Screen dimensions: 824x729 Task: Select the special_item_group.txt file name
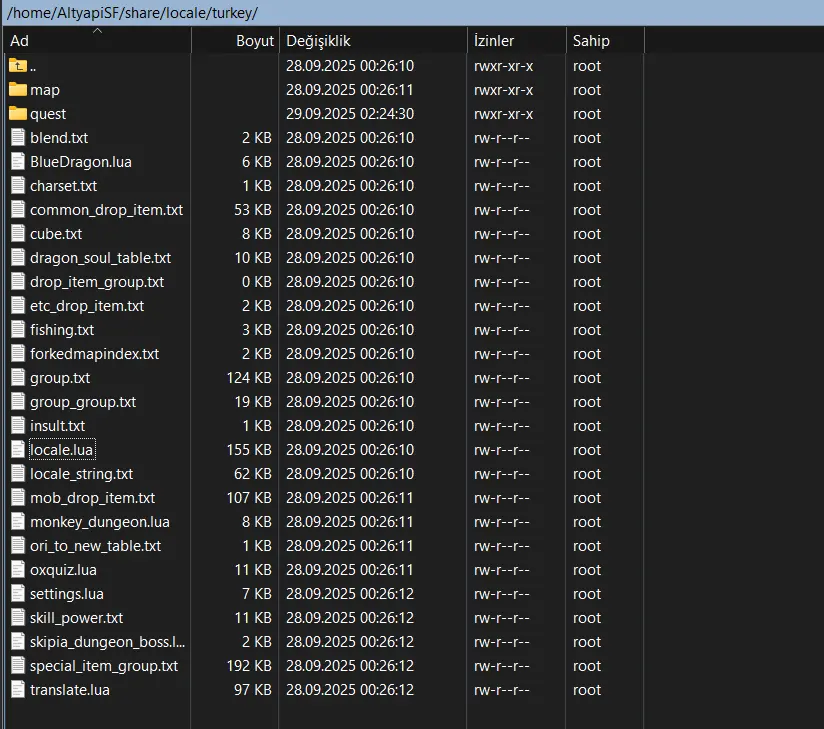(x=104, y=666)
